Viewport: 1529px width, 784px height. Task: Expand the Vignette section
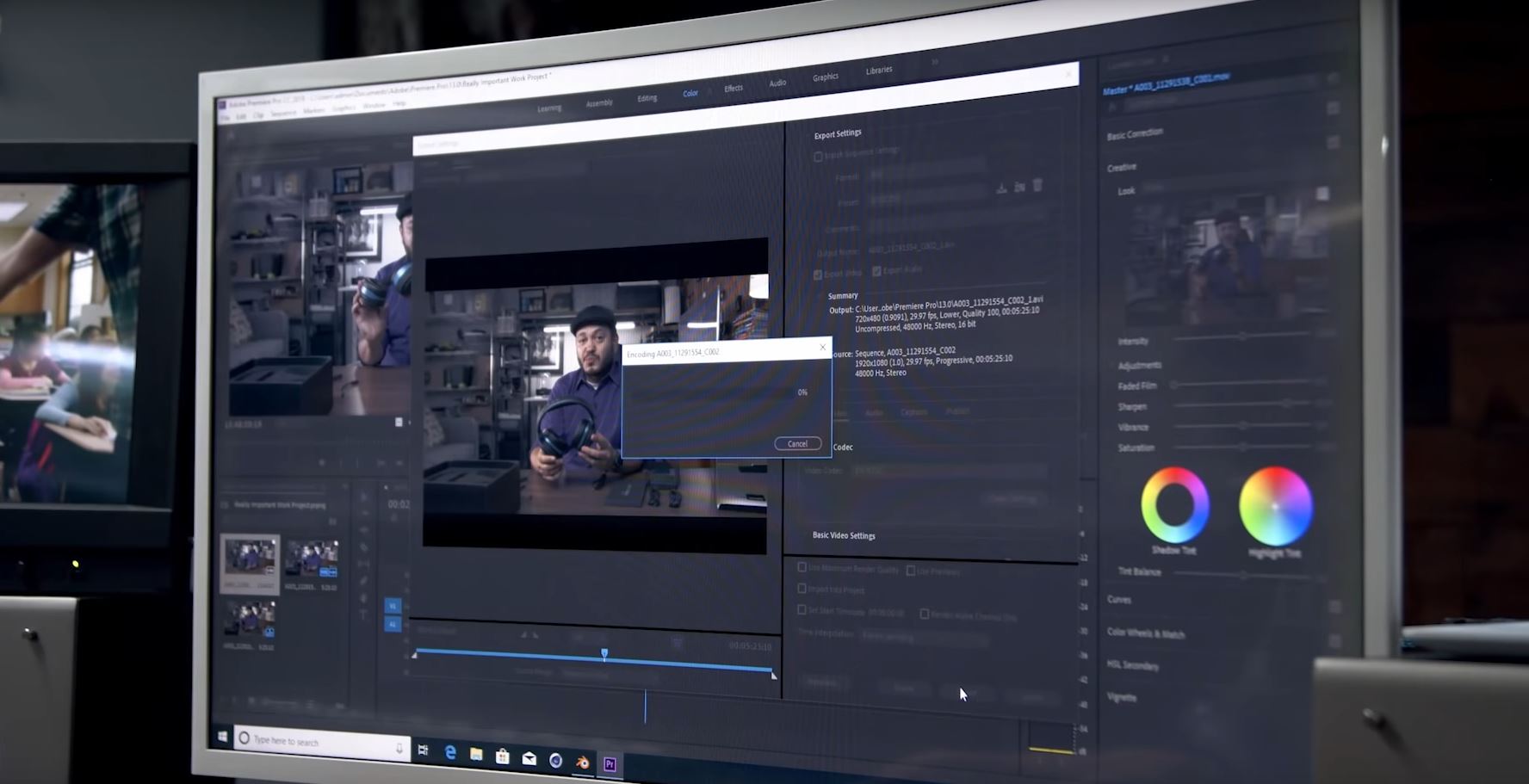click(1122, 696)
